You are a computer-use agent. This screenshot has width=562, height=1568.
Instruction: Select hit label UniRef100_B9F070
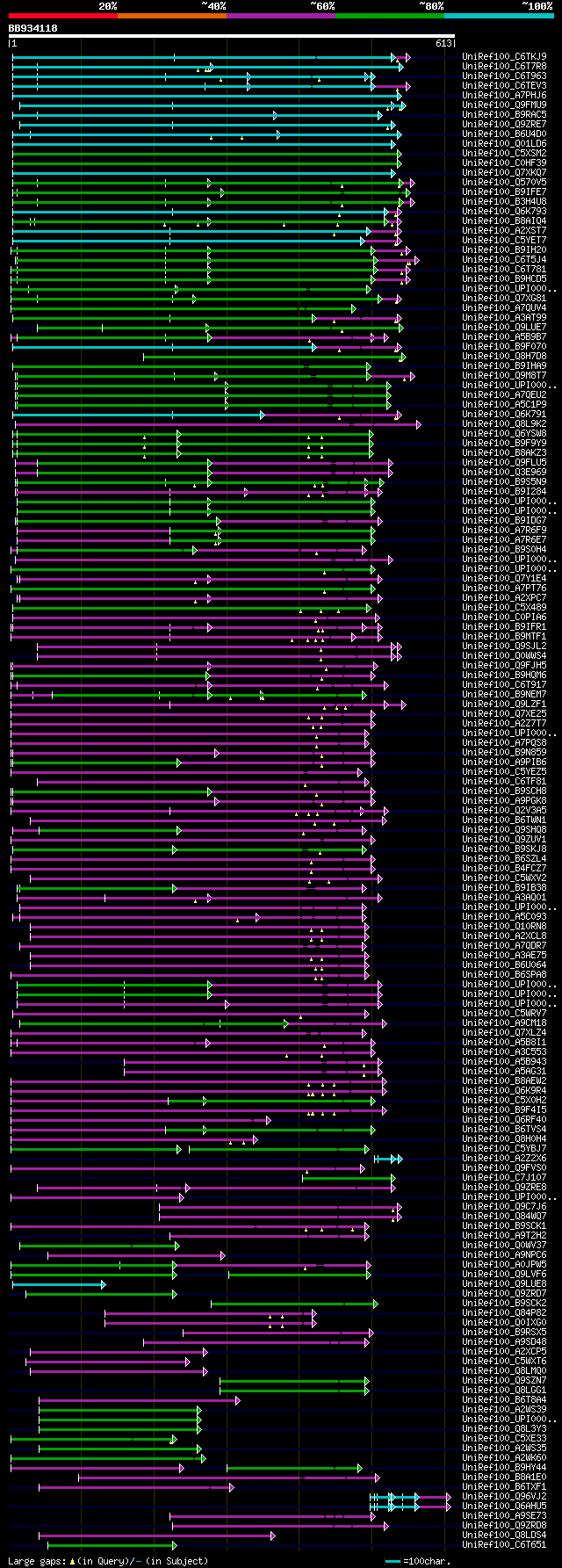pyautogui.click(x=504, y=346)
